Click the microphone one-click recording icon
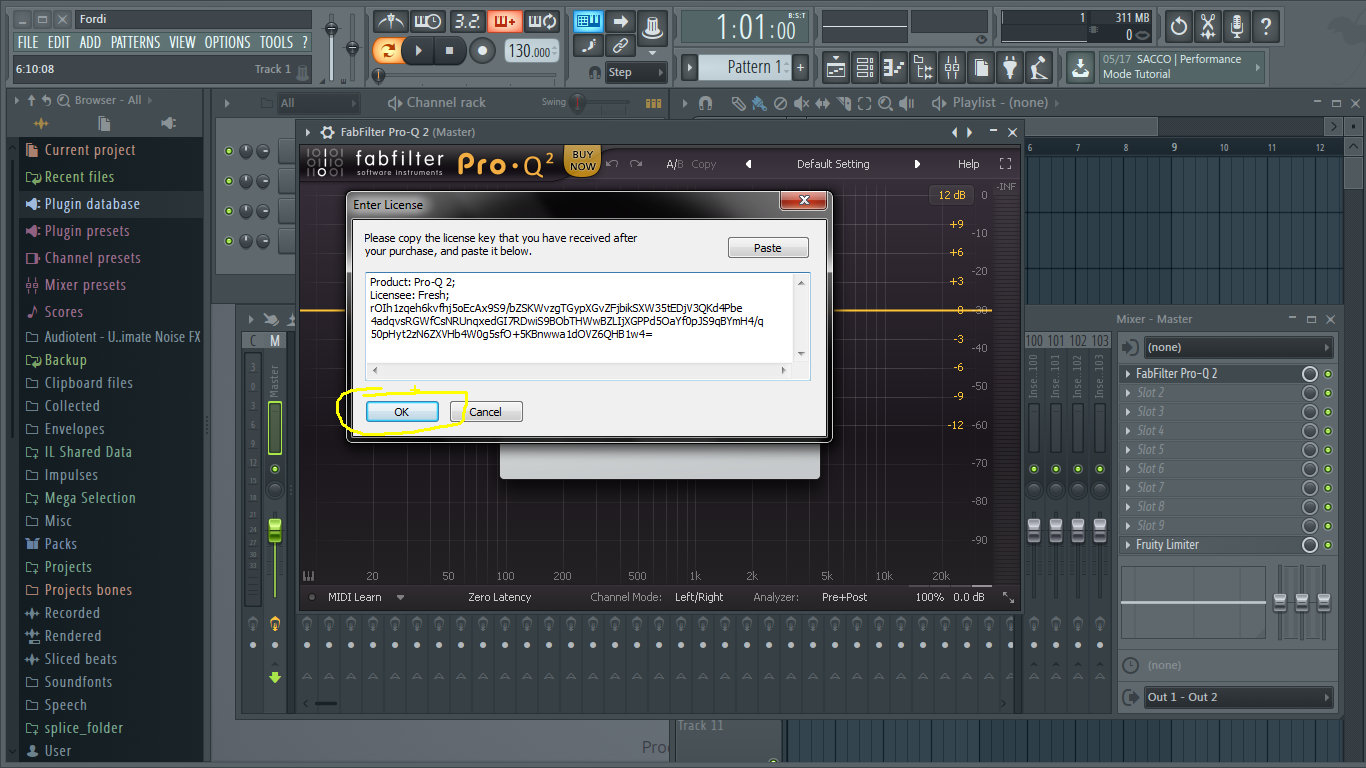This screenshot has height=768, width=1366. pos(1237,26)
